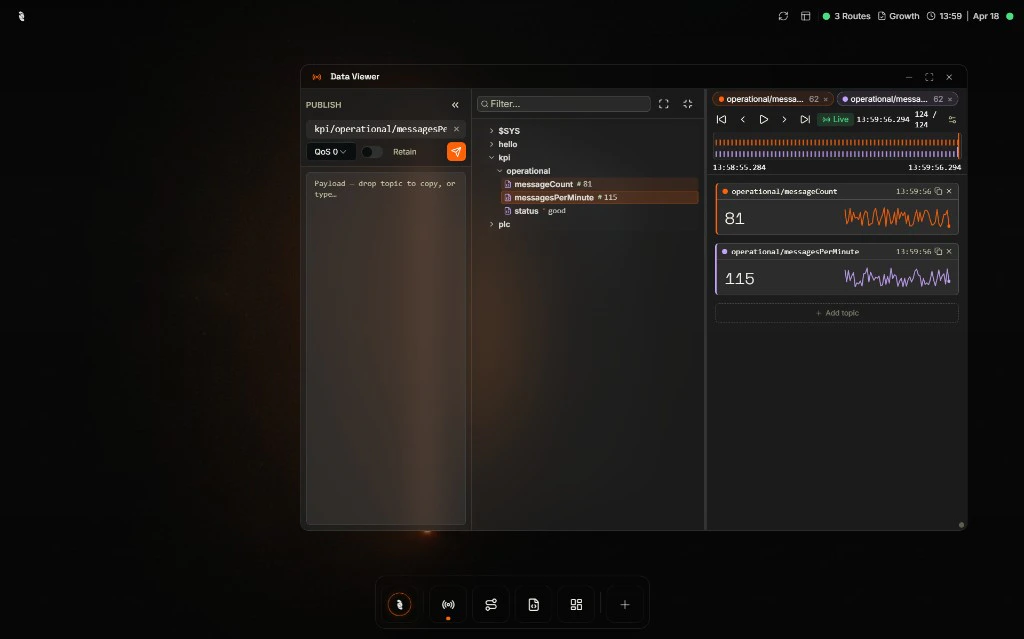1024x639 pixels.
Task: Copy value of operational/messagesPerMinute card
Action: click(x=938, y=252)
